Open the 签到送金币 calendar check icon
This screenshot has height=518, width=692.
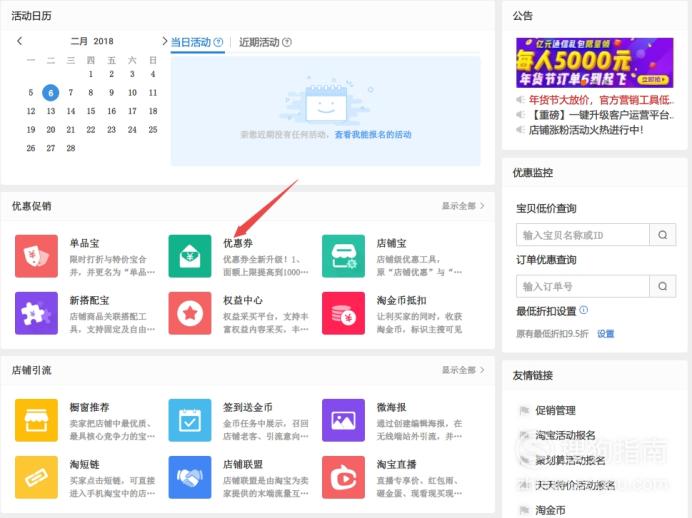[x=190, y=420]
